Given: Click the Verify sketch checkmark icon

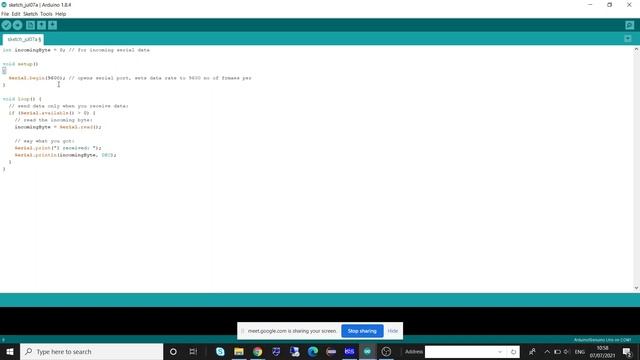Looking at the screenshot, I should click(6, 25).
